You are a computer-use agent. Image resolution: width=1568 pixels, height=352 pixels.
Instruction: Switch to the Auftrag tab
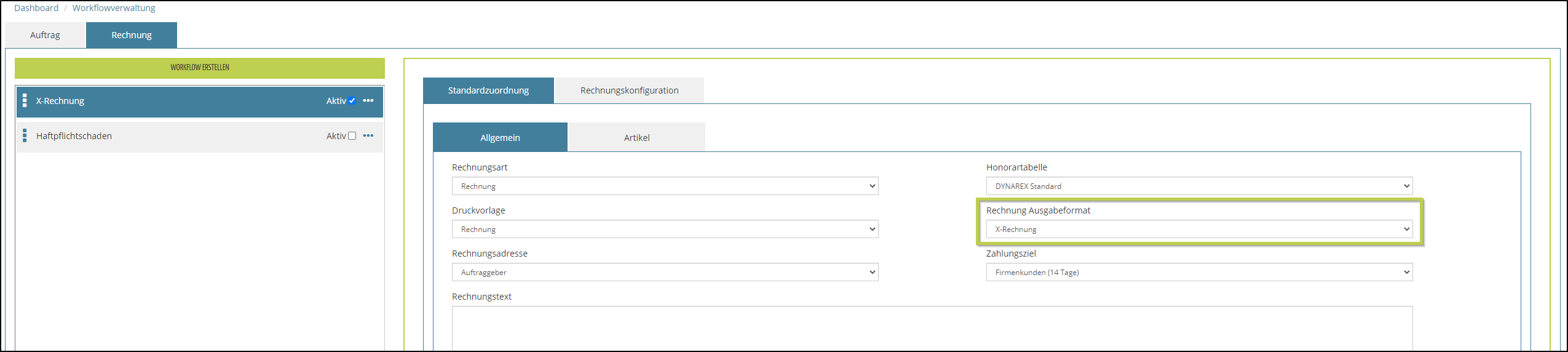click(x=45, y=35)
